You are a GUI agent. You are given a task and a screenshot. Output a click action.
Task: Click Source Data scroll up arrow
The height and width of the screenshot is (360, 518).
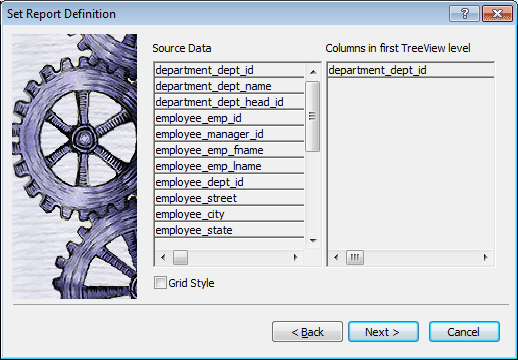tap(313, 72)
